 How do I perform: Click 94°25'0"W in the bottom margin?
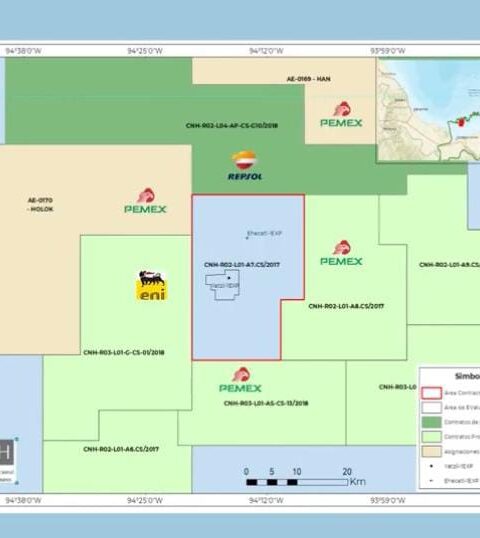pos(145,501)
